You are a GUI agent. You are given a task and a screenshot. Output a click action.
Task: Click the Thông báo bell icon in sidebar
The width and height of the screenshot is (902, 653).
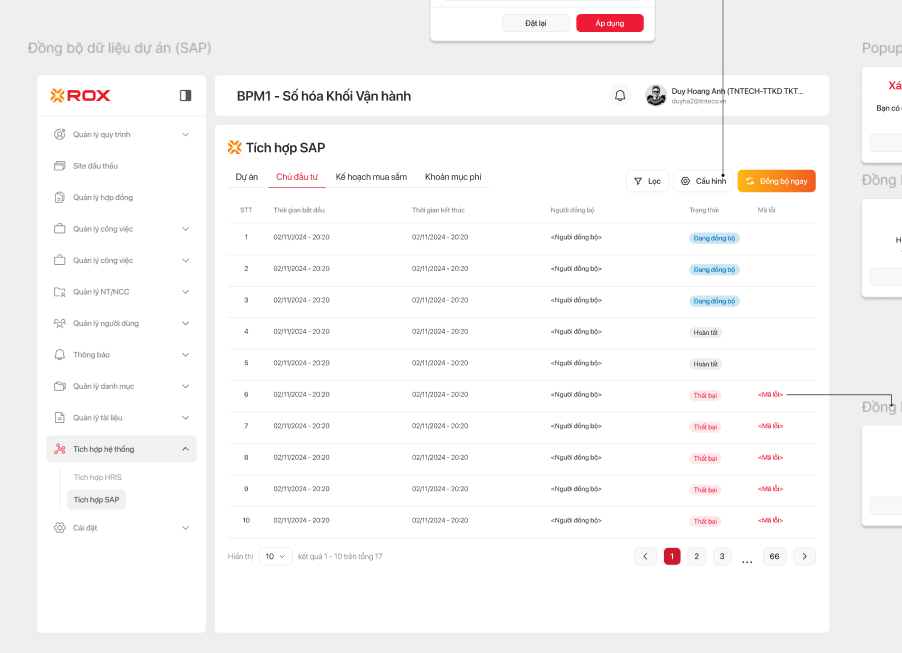point(60,355)
